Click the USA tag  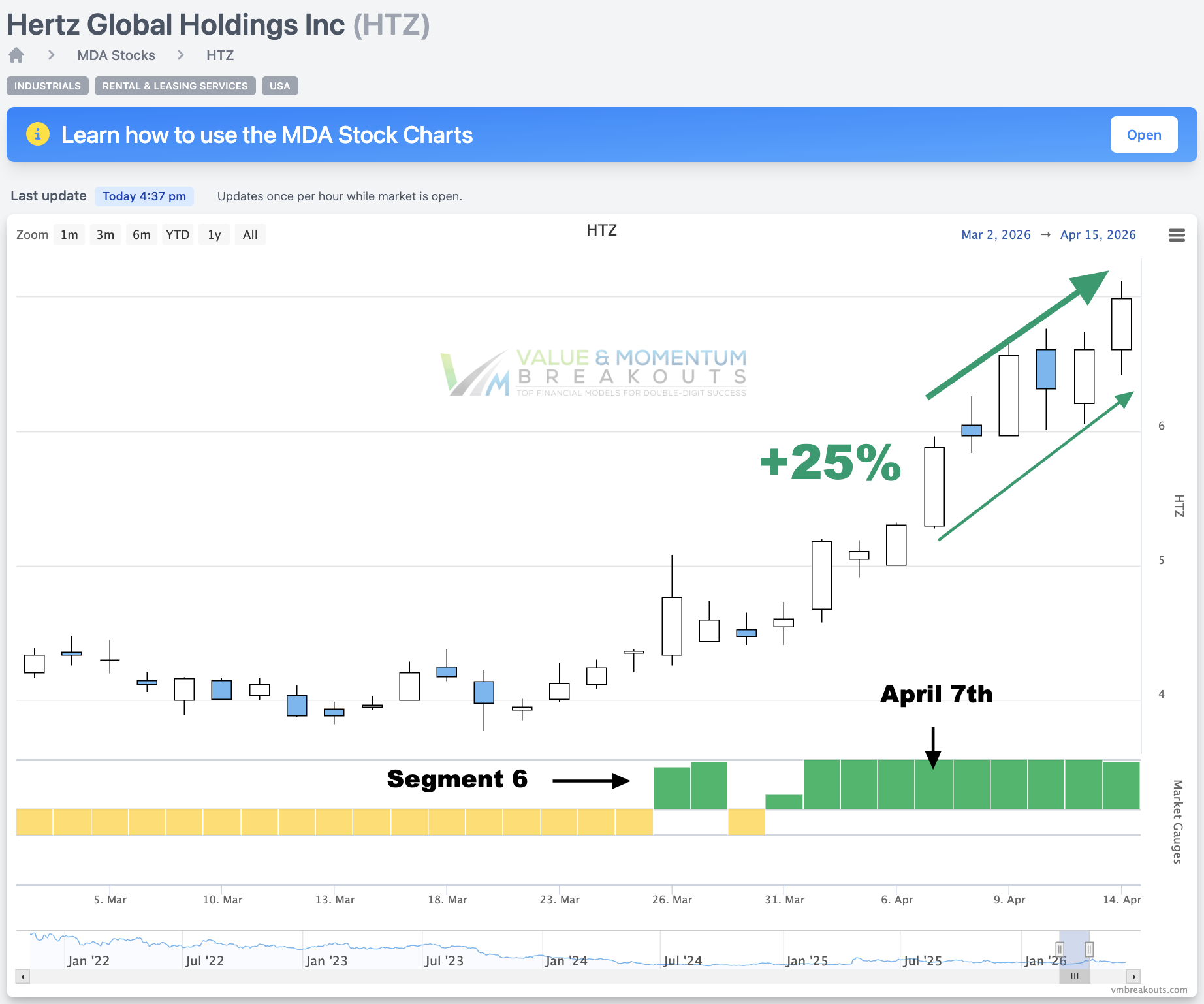280,86
